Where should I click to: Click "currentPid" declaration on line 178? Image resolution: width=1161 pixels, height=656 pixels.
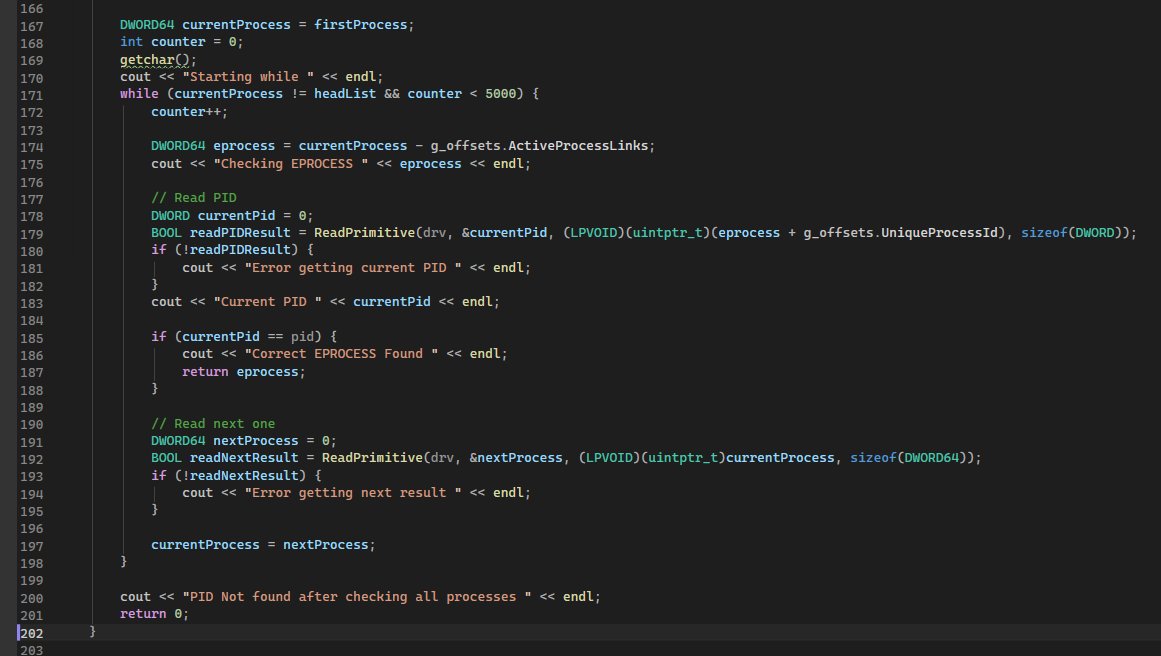[x=236, y=215]
